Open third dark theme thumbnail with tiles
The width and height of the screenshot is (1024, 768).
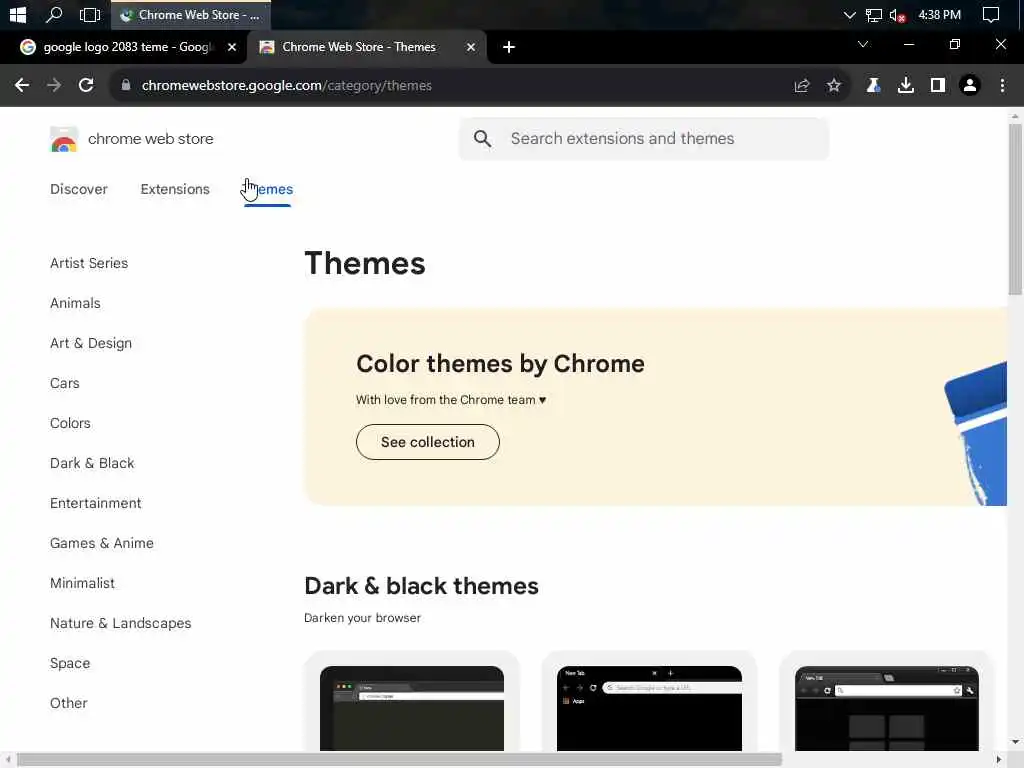[x=886, y=708]
